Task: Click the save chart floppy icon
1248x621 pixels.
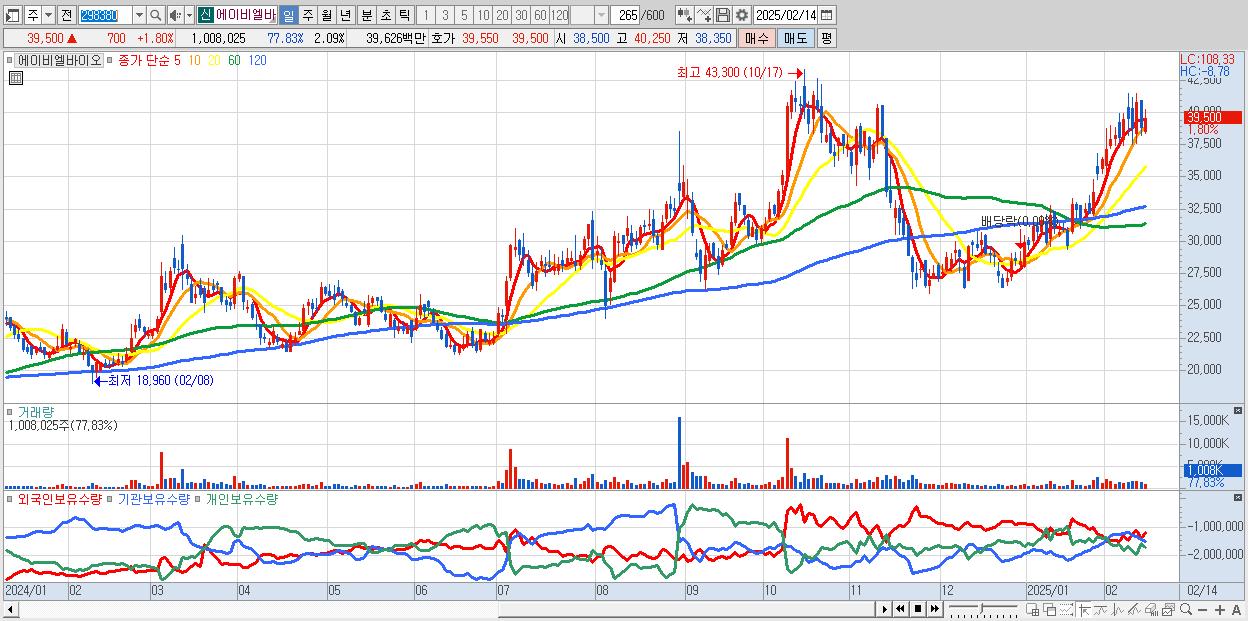Action: 723,15
